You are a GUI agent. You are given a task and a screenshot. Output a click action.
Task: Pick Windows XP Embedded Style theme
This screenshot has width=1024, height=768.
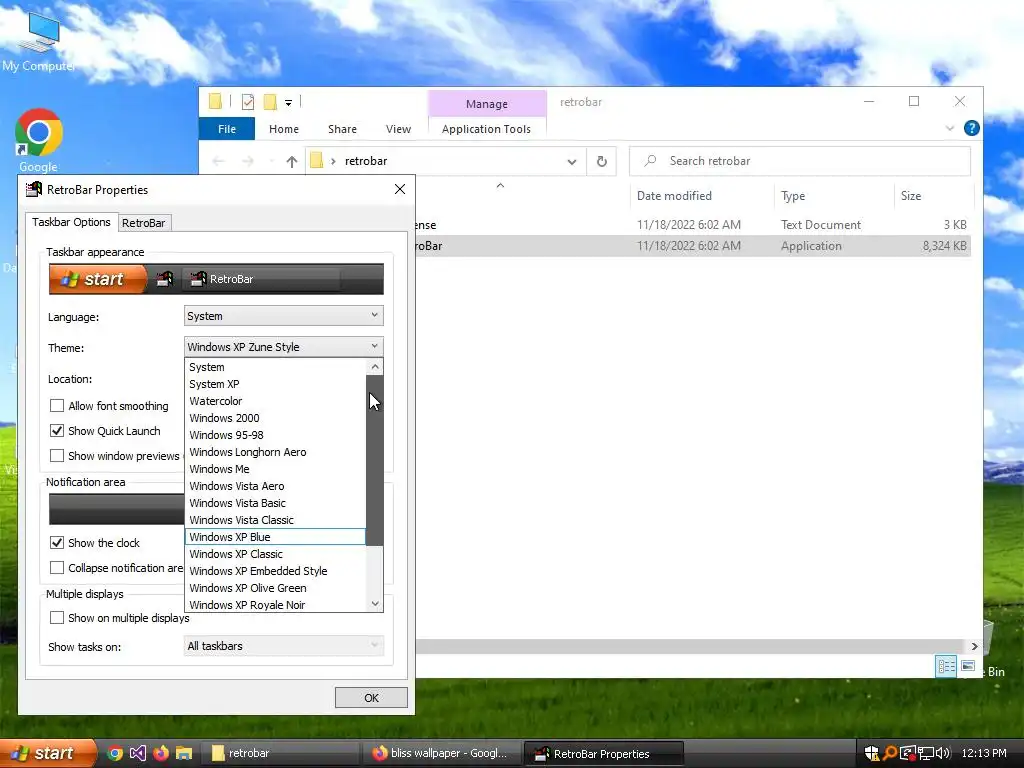tap(275, 571)
